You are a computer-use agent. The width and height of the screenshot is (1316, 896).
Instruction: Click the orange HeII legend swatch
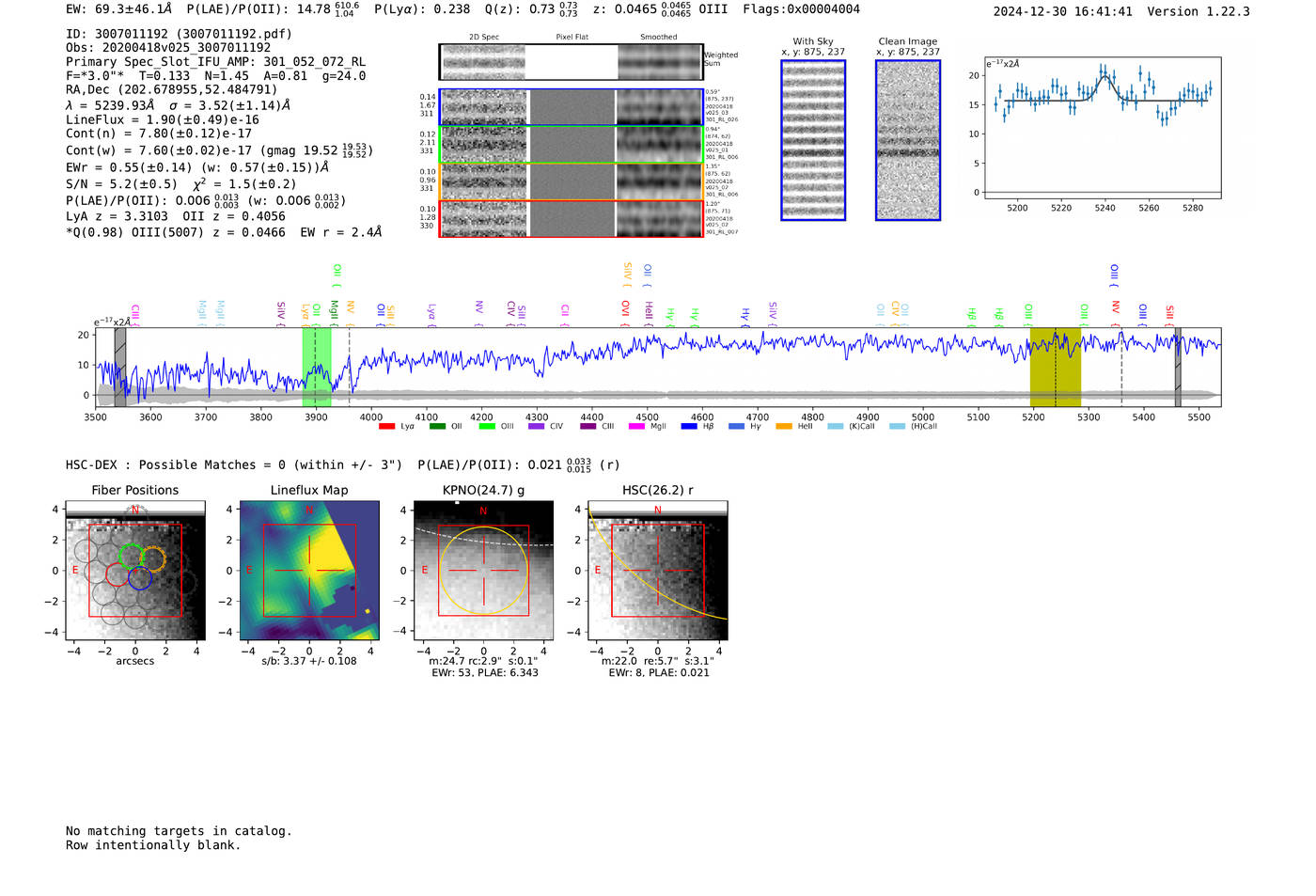pyautogui.click(x=784, y=427)
